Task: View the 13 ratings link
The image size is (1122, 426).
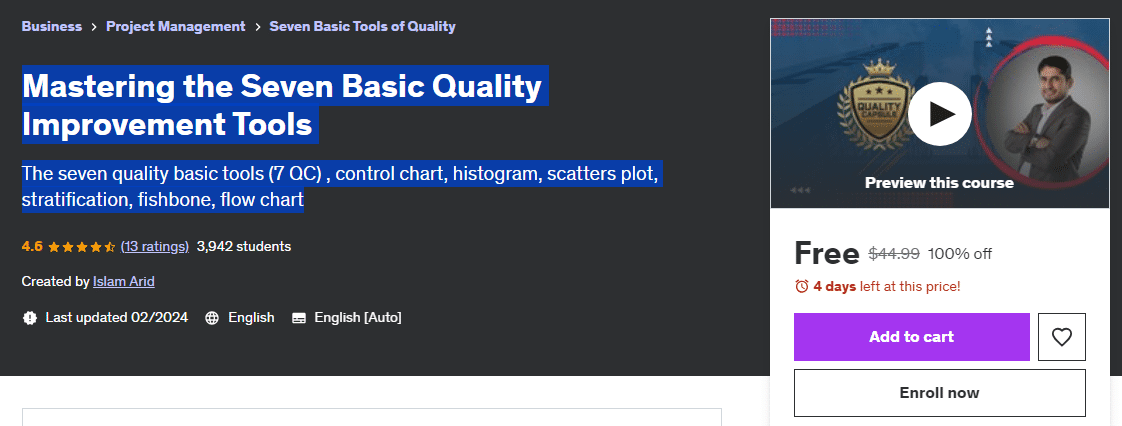Action: 155,246
